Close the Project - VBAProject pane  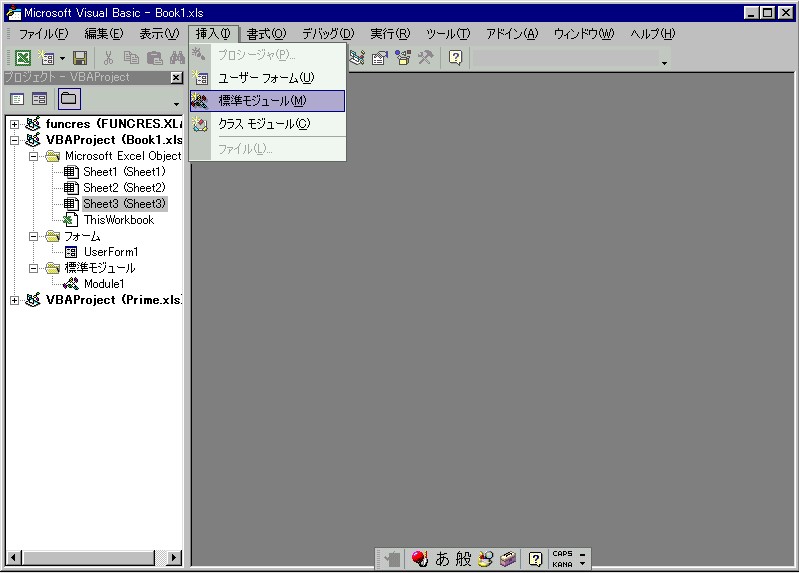point(176,77)
